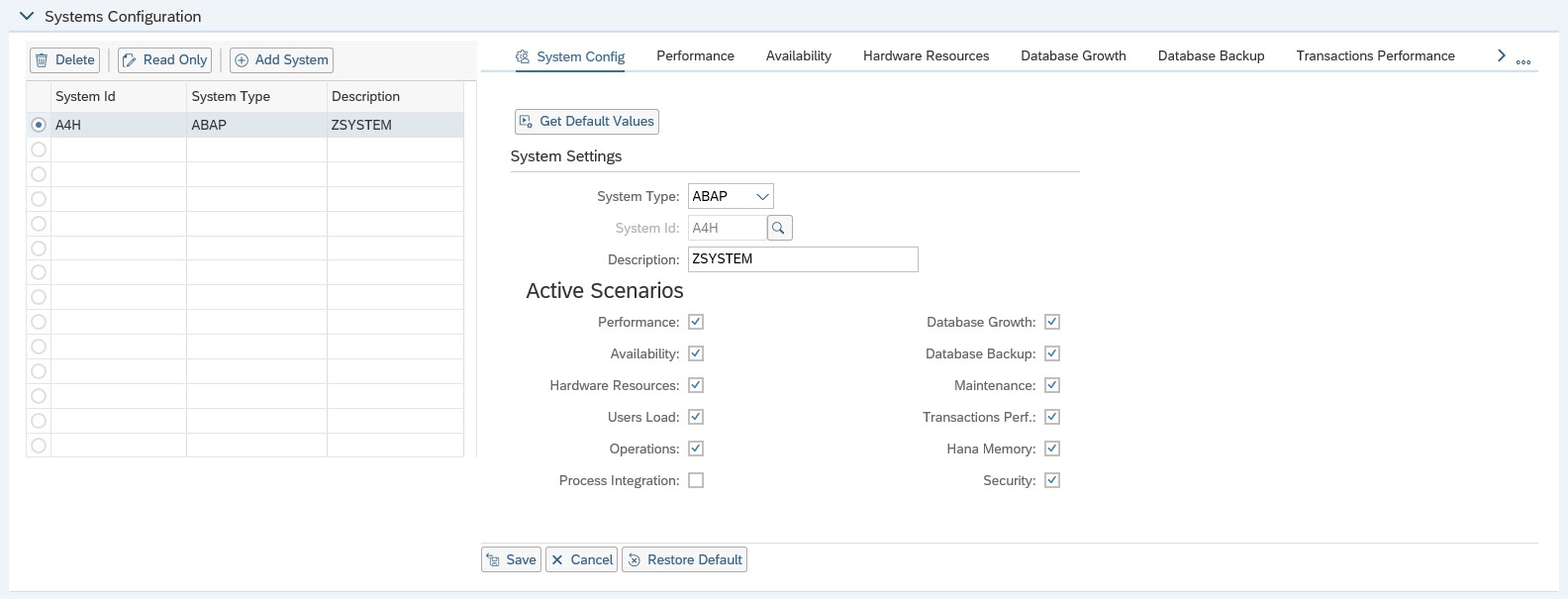The height and width of the screenshot is (599, 1568).
Task: Uncheck the Hana Memory scenario
Action: point(1052,449)
